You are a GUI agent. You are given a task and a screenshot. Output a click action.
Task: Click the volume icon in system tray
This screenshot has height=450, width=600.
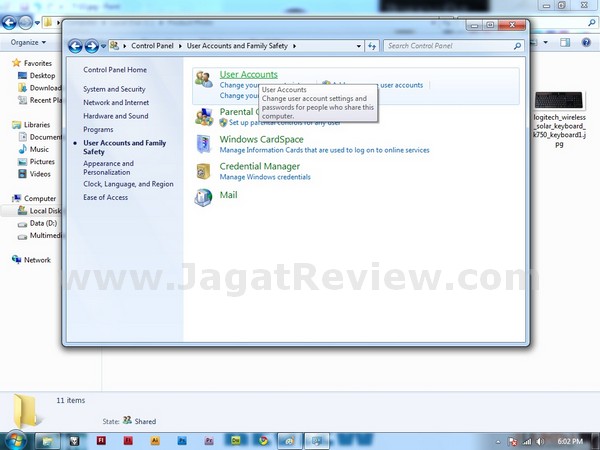pyautogui.click(x=541, y=440)
